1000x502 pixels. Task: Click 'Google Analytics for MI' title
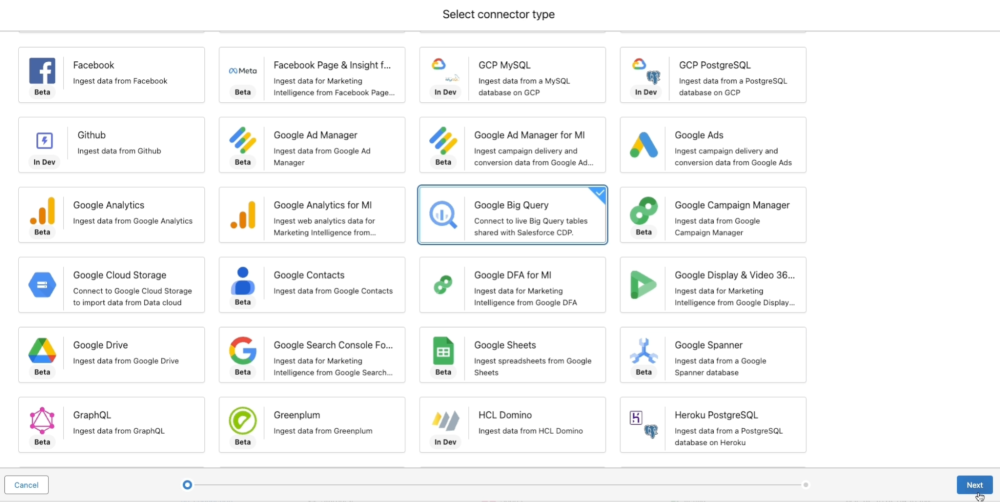pyautogui.click(x=323, y=205)
